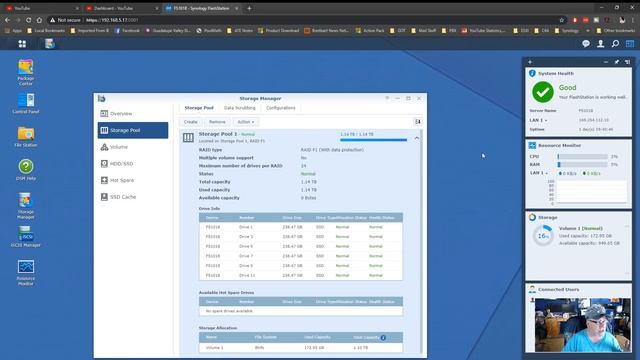Click Drive Size column header in Drive Info
The width and height of the screenshot is (640, 360).
(x=292, y=218)
